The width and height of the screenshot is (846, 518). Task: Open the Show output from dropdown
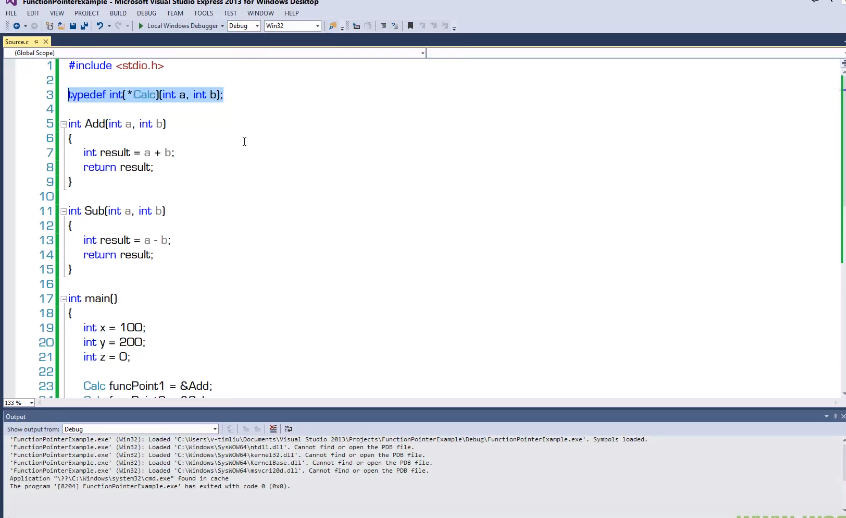click(140, 429)
